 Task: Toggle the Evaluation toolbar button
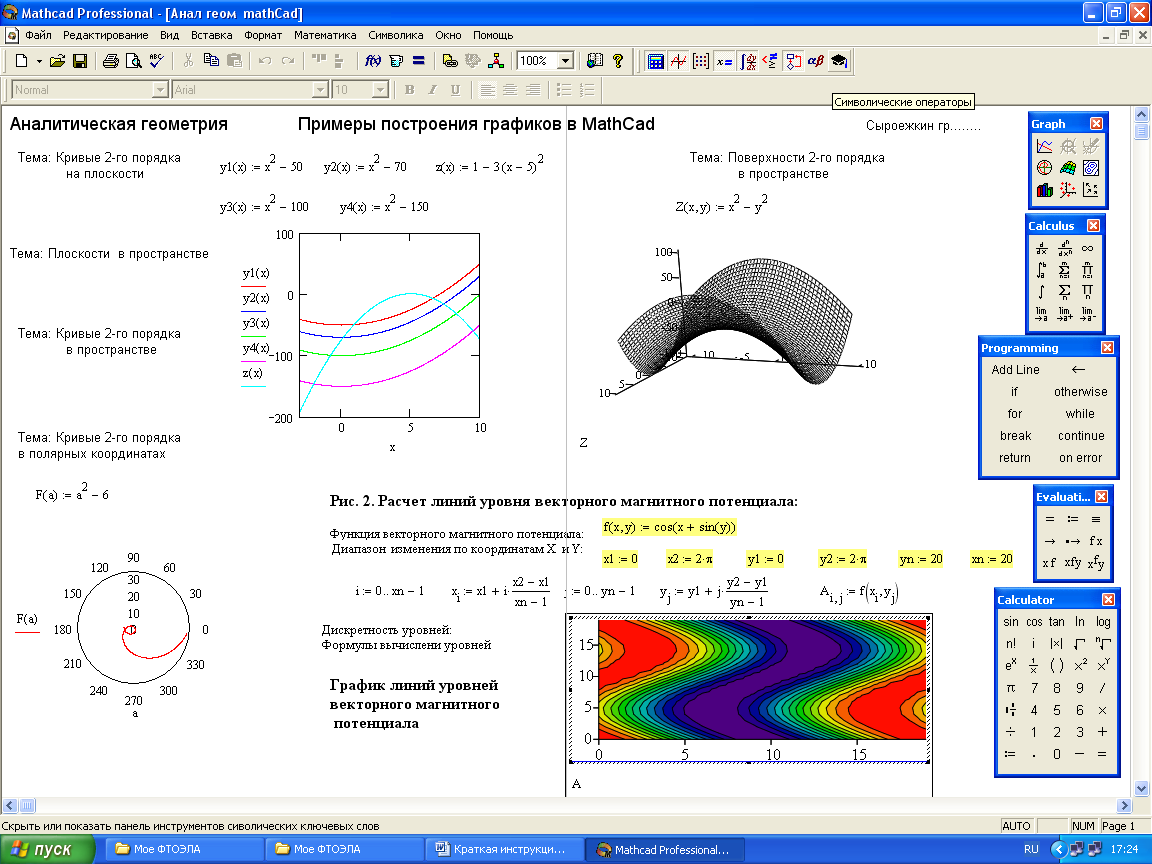click(x=724, y=61)
